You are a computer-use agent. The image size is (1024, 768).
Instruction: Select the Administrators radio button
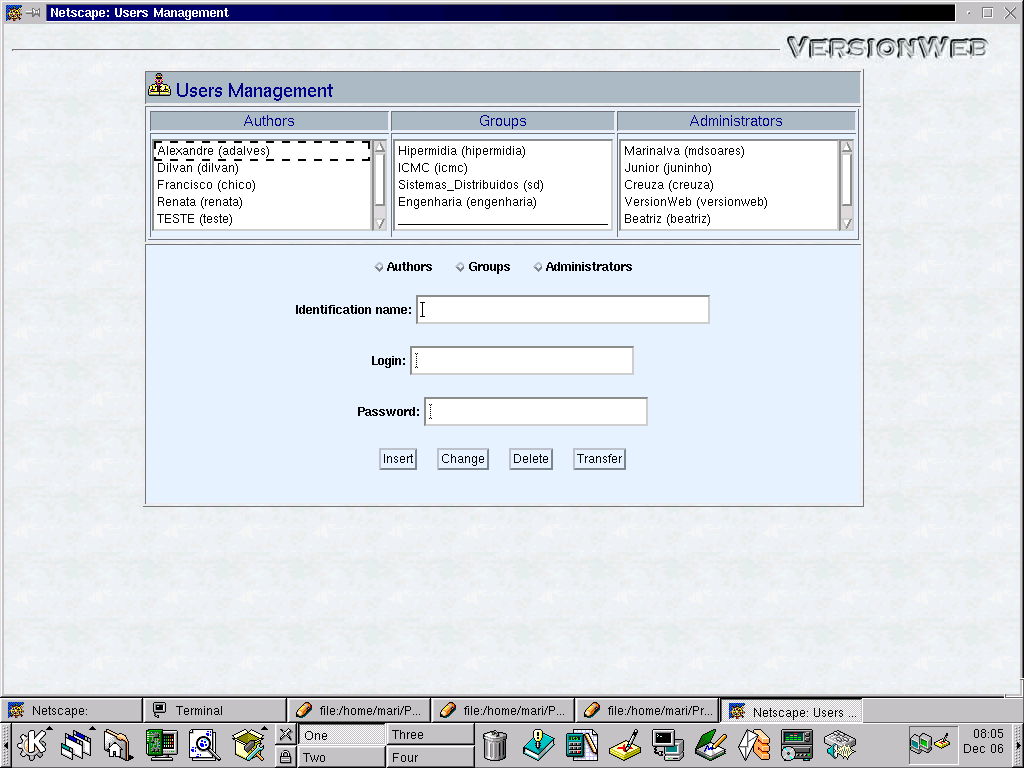click(x=537, y=266)
